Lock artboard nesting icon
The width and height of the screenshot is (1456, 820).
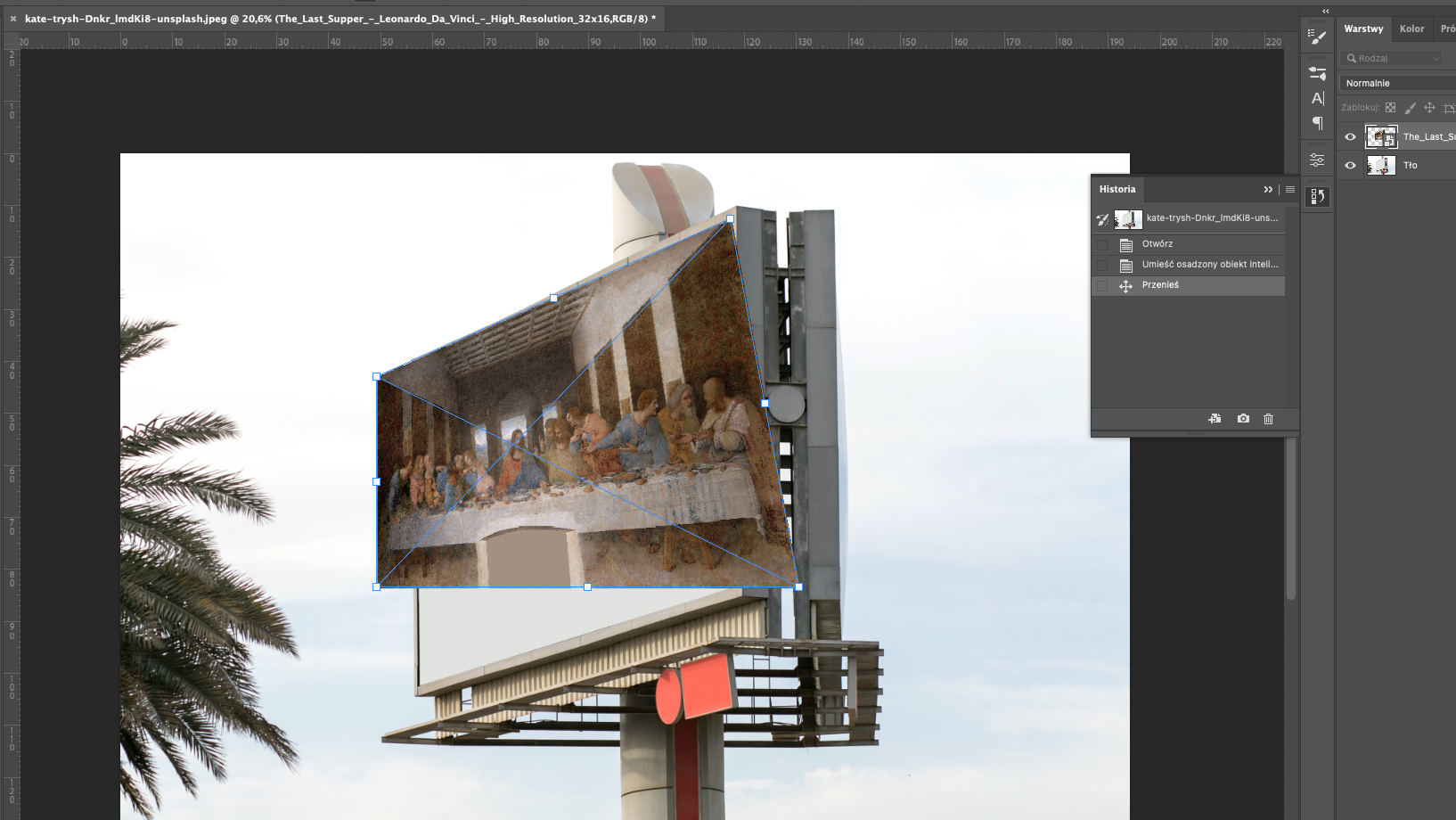click(x=1449, y=108)
